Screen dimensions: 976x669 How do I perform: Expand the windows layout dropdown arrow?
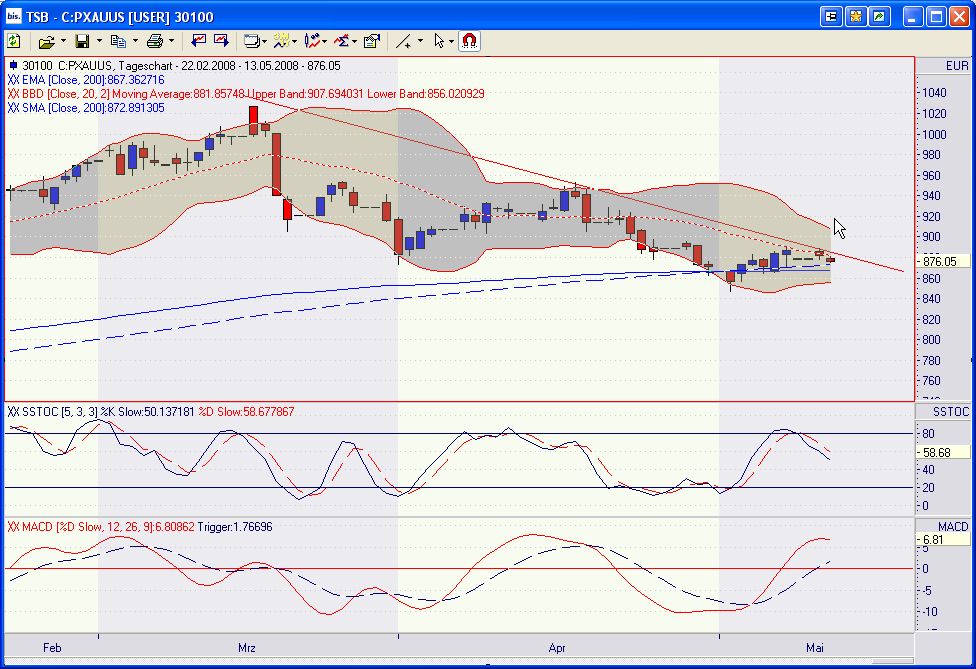(x=265, y=42)
